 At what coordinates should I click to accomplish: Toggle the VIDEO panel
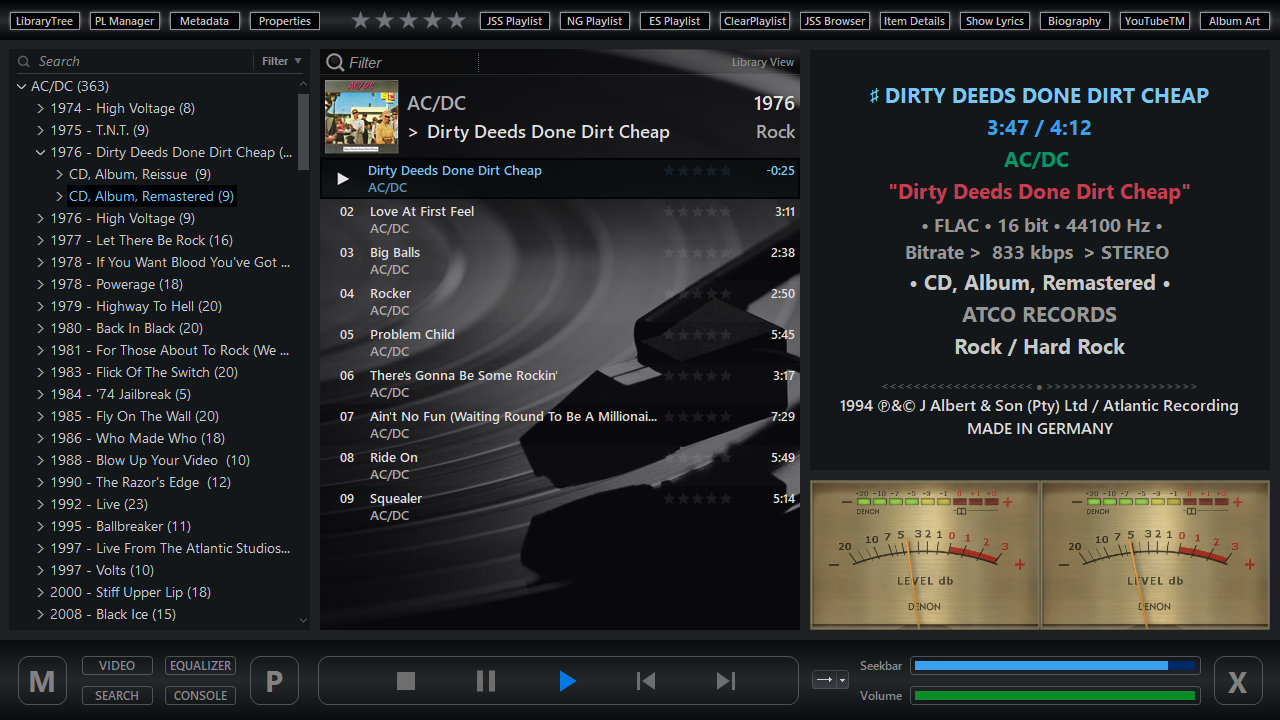pyautogui.click(x=117, y=666)
